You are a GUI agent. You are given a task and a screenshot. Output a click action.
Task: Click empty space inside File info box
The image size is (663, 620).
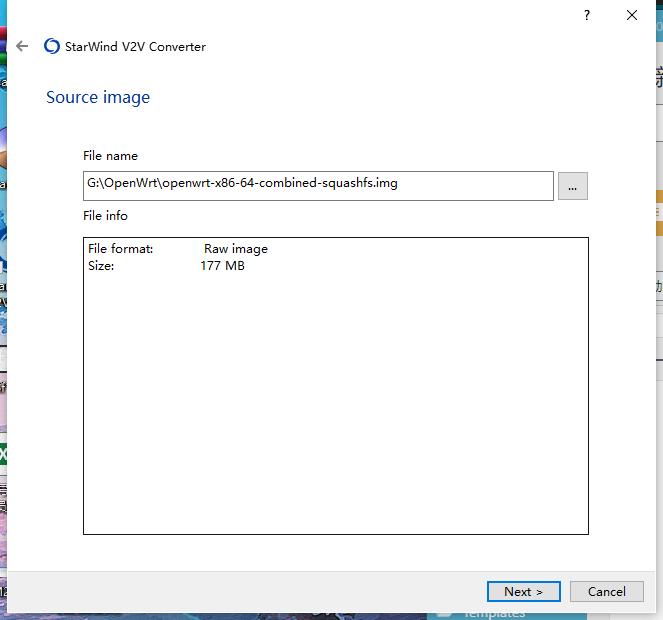pos(335,400)
